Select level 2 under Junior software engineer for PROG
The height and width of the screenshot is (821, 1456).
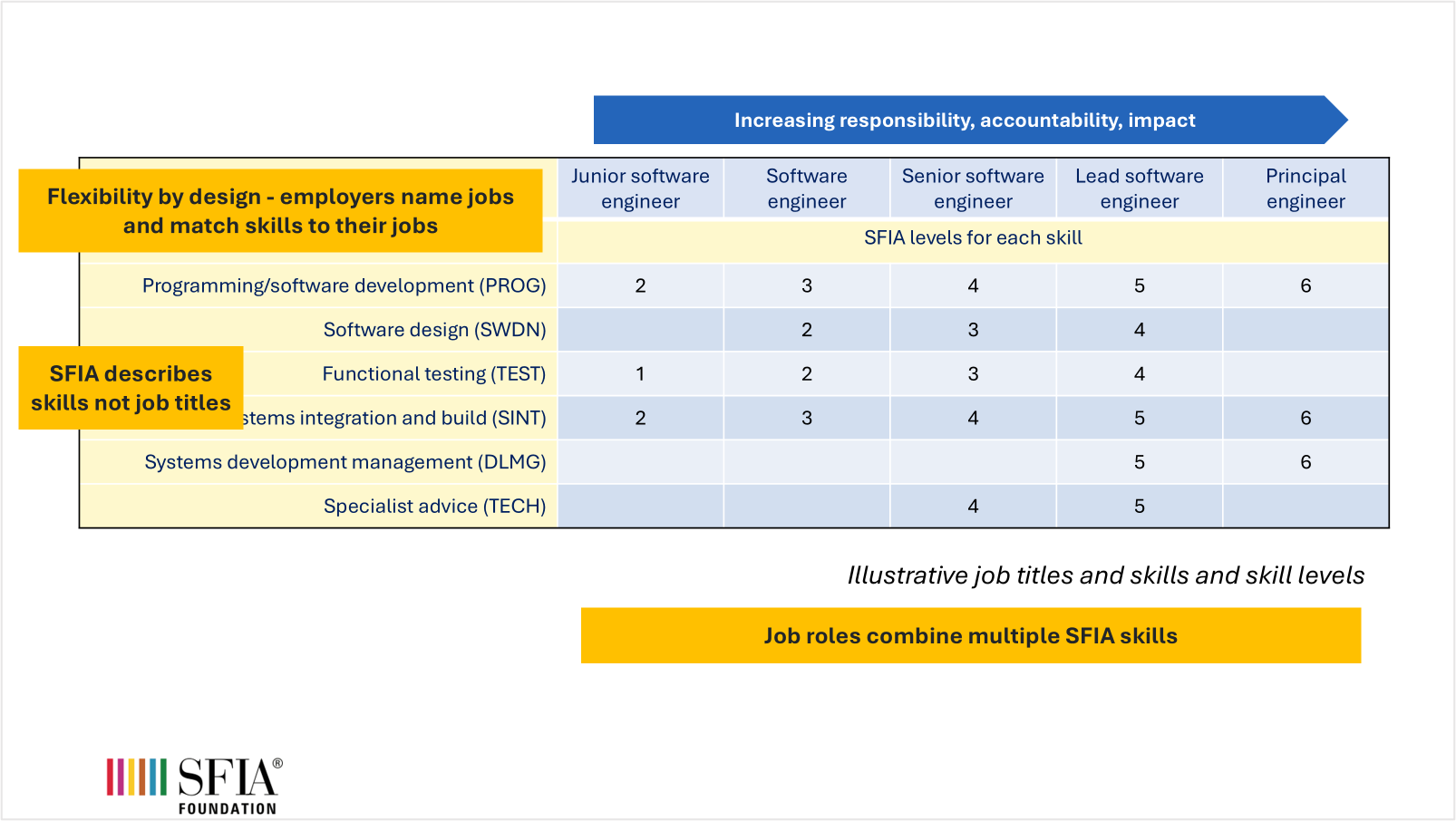click(640, 285)
